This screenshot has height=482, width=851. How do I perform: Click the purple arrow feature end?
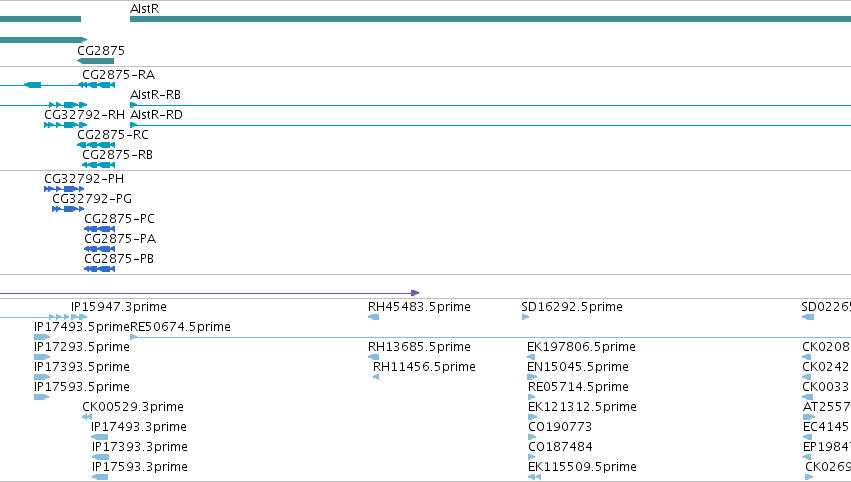[x=415, y=293]
